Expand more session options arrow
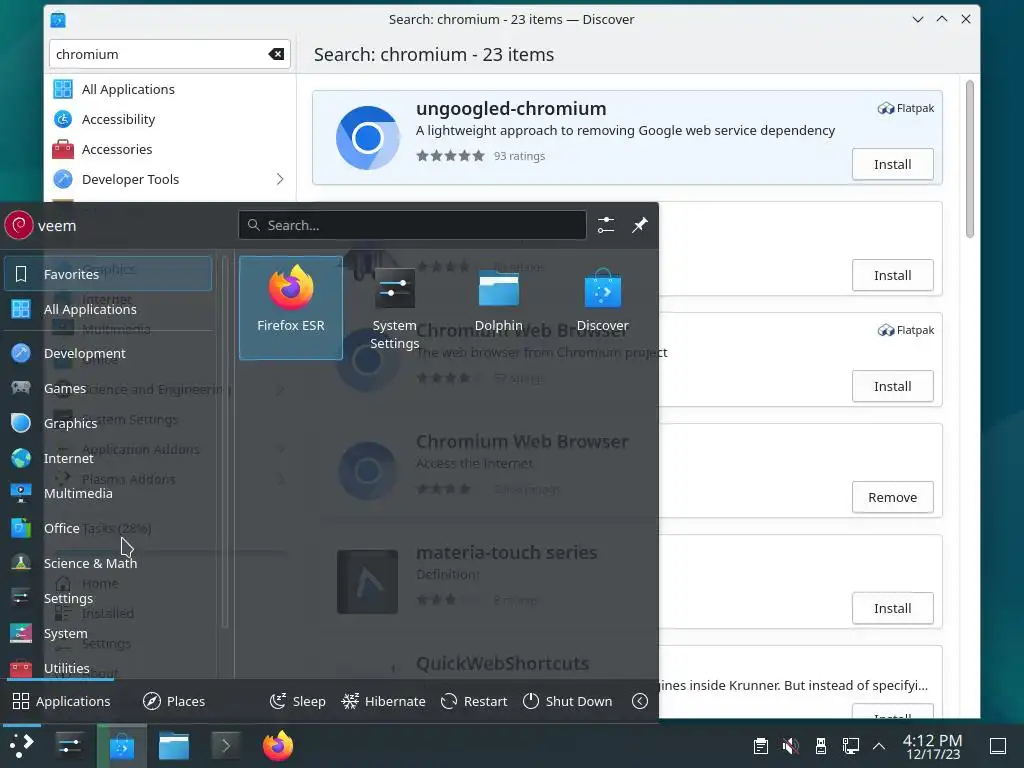This screenshot has width=1024, height=768. pyautogui.click(x=640, y=701)
